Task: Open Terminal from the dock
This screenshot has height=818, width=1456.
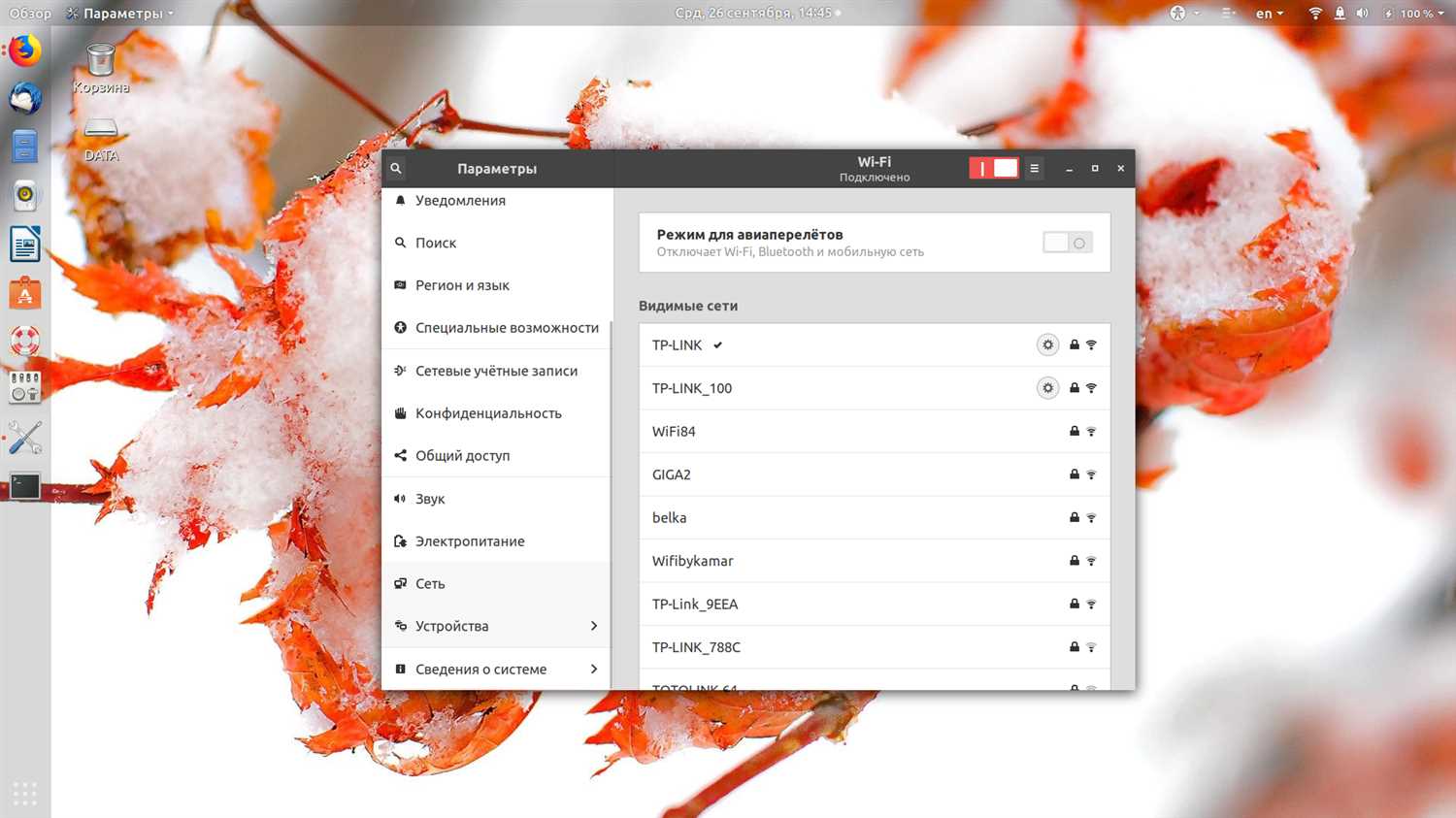Action: point(25,486)
